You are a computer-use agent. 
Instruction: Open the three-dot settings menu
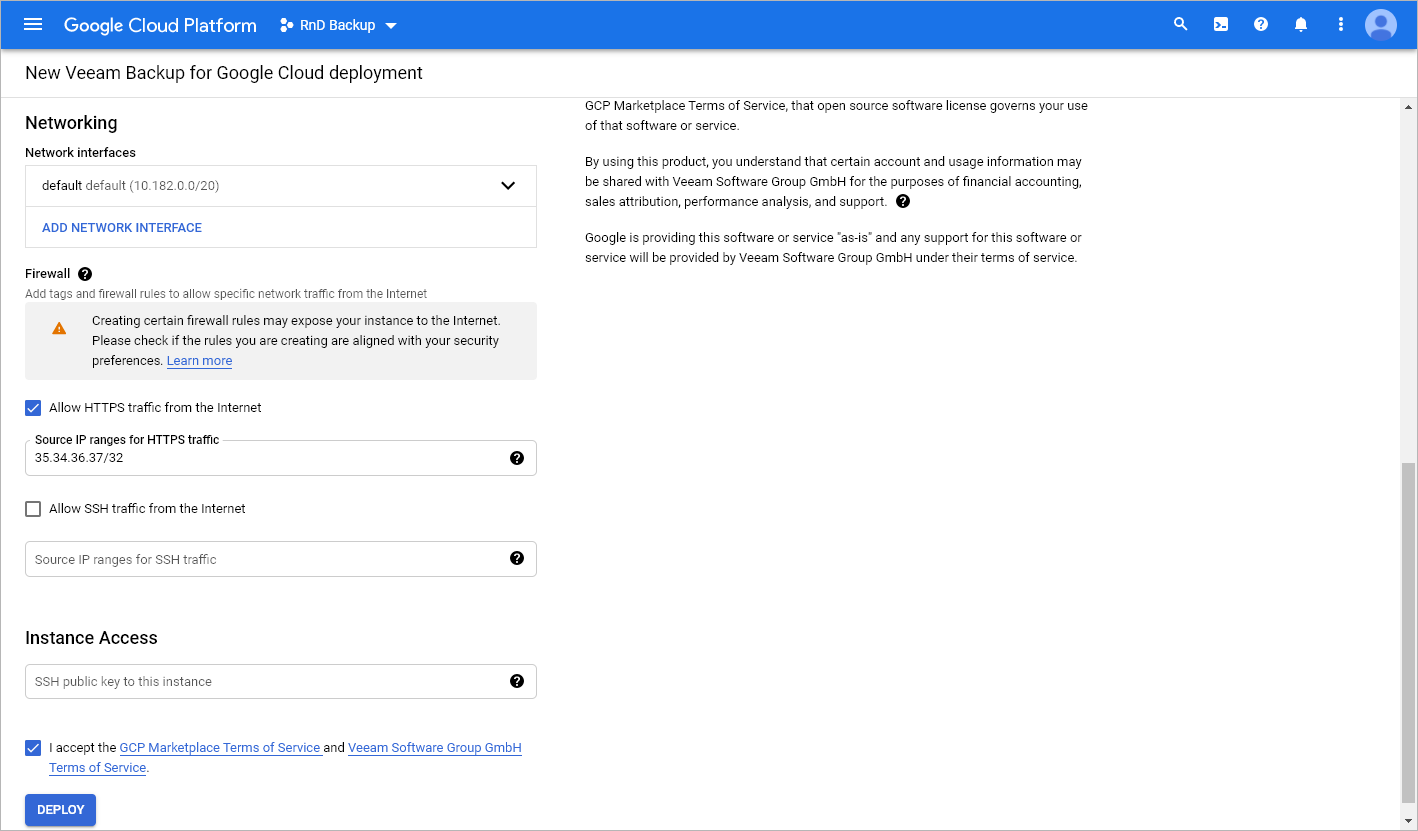(x=1341, y=25)
